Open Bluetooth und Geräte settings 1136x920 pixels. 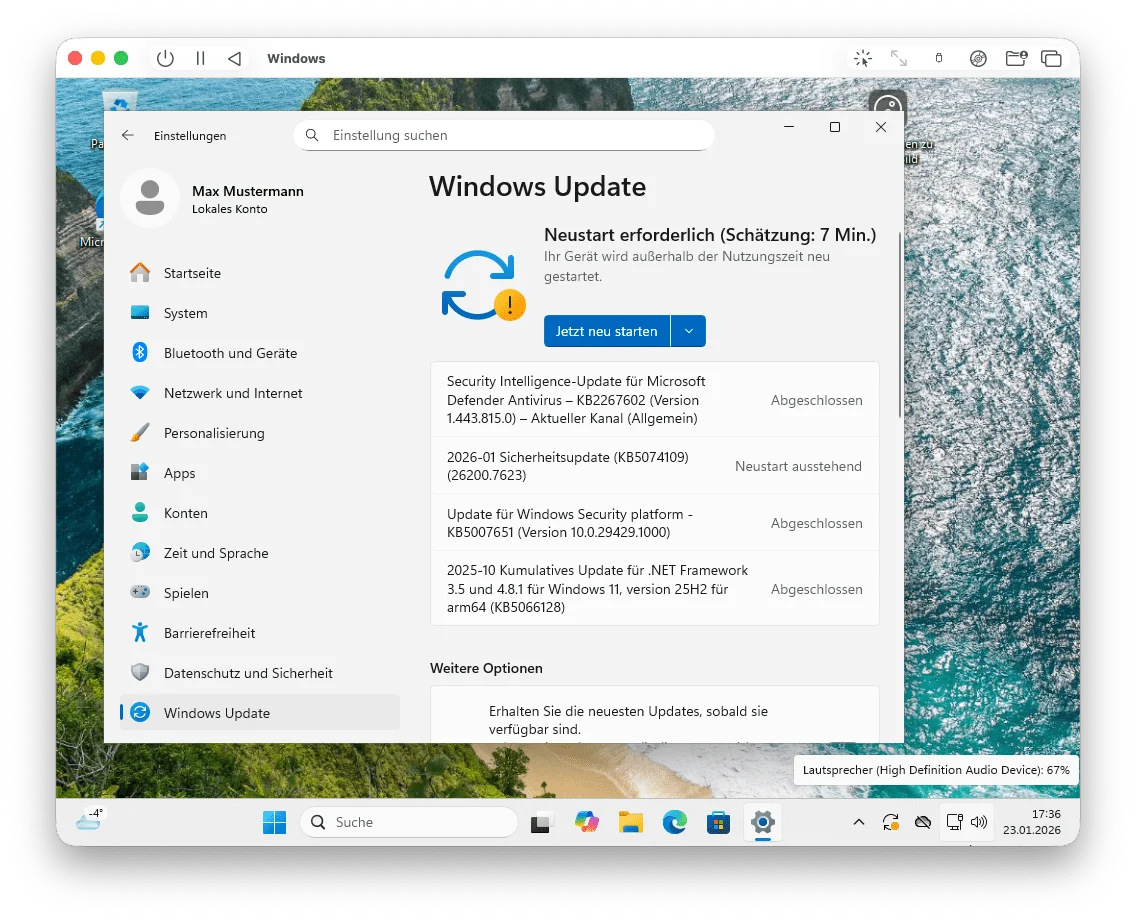pyautogui.click(x=259, y=353)
